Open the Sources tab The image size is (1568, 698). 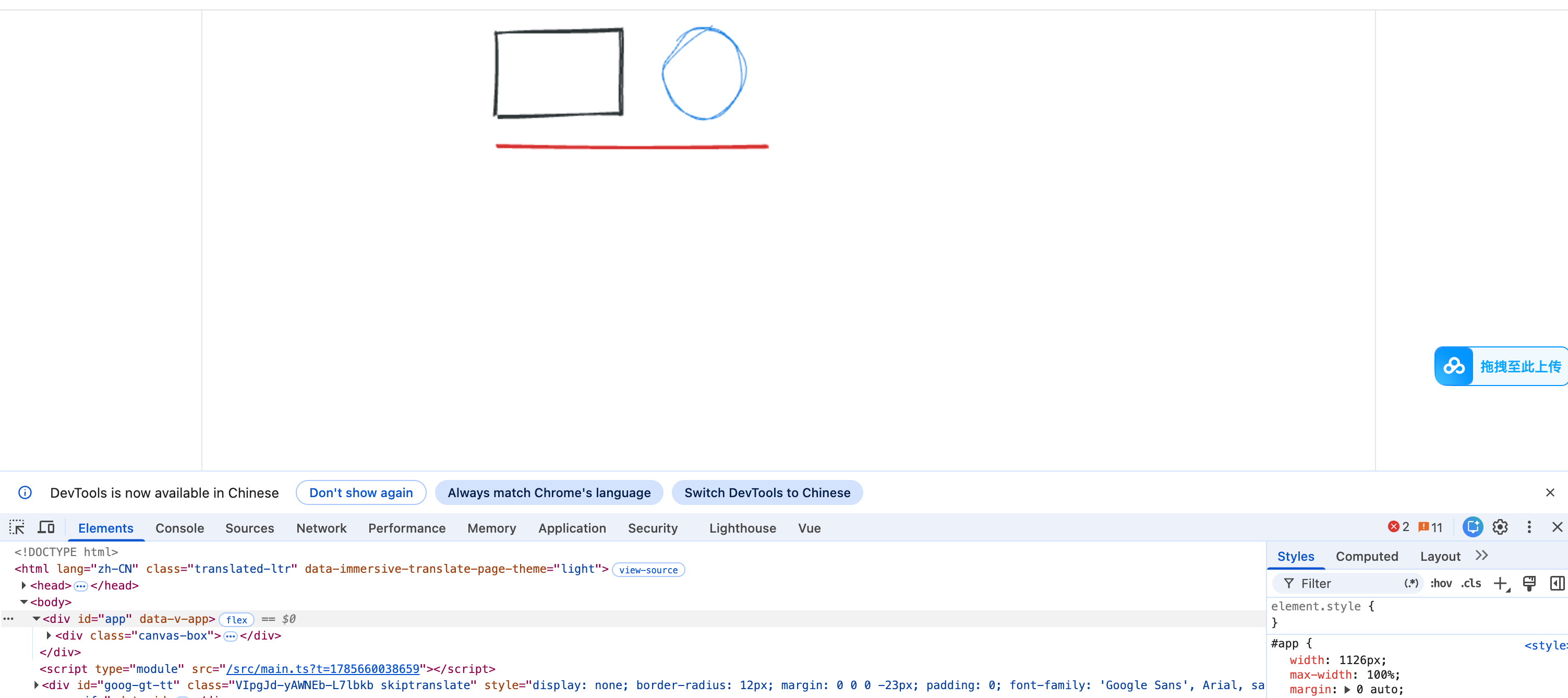click(249, 528)
